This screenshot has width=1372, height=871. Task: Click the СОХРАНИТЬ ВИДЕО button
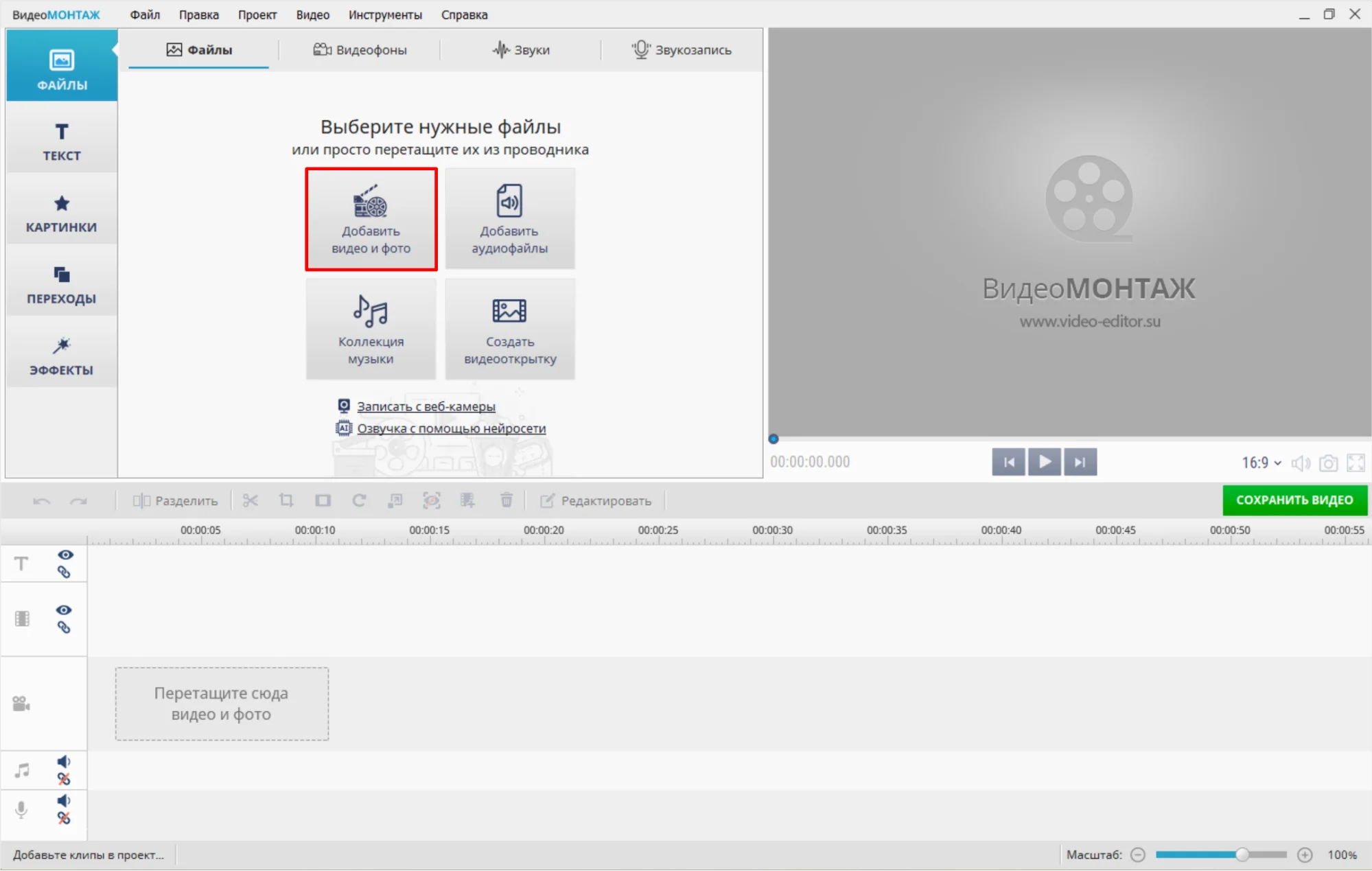1294,500
